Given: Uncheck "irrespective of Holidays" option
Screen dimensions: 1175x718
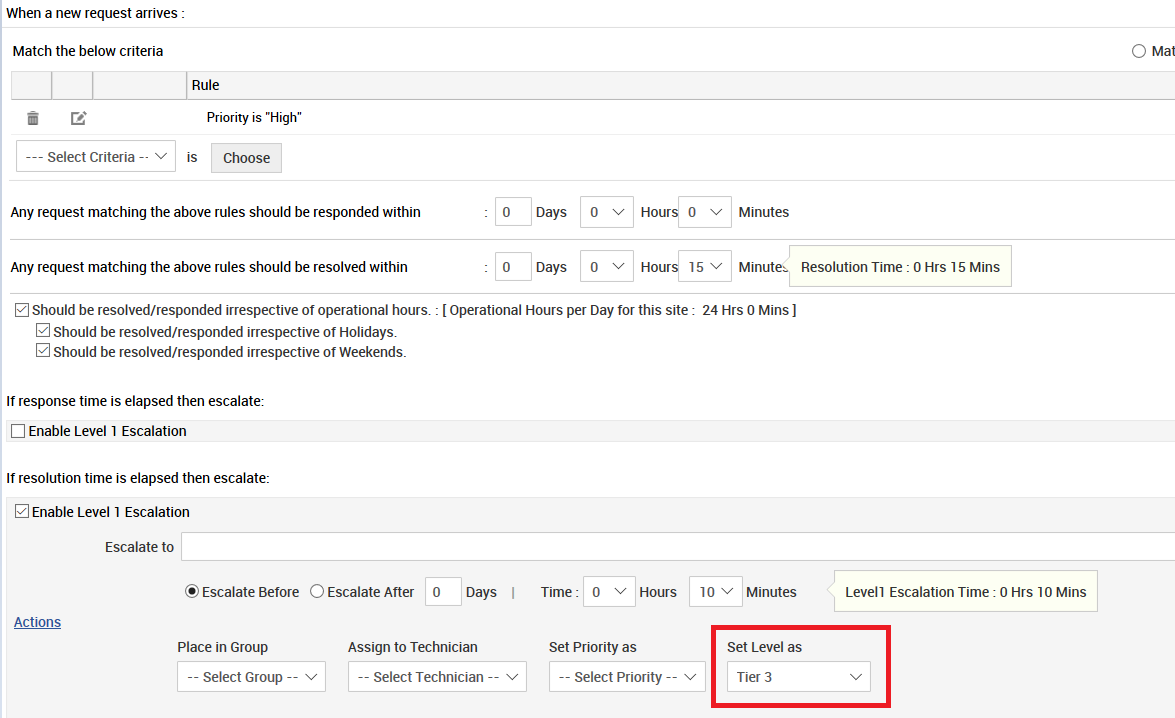Looking at the screenshot, I should (x=43, y=329).
